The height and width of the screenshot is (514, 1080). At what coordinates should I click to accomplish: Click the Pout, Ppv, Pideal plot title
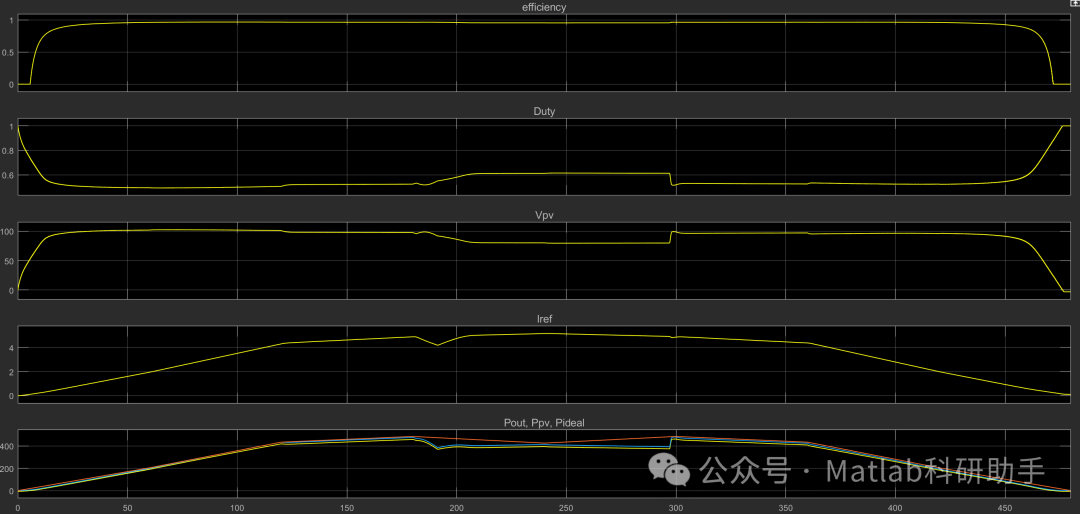pyautogui.click(x=544, y=422)
